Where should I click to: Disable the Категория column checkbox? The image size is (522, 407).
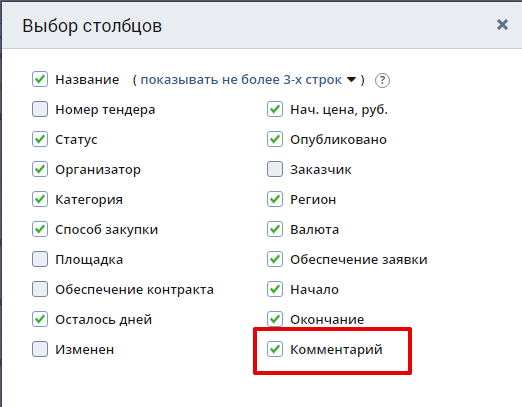click(40, 199)
